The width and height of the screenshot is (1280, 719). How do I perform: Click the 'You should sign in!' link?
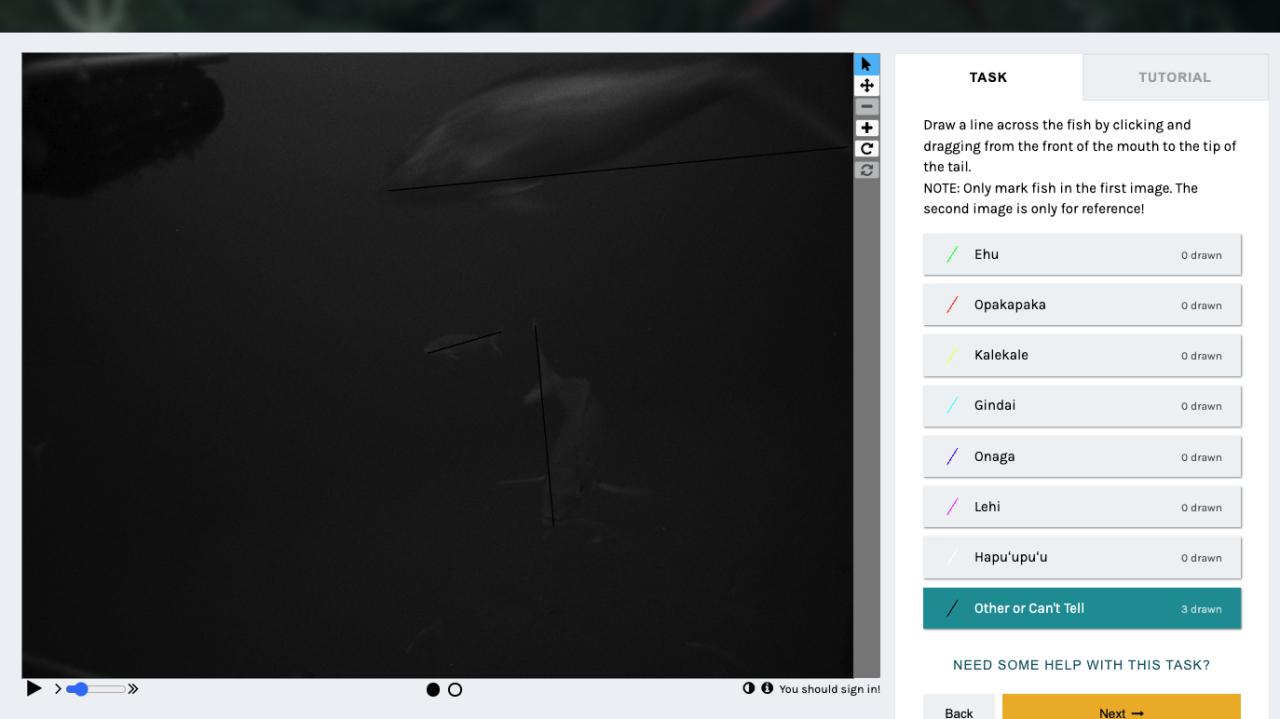click(829, 689)
